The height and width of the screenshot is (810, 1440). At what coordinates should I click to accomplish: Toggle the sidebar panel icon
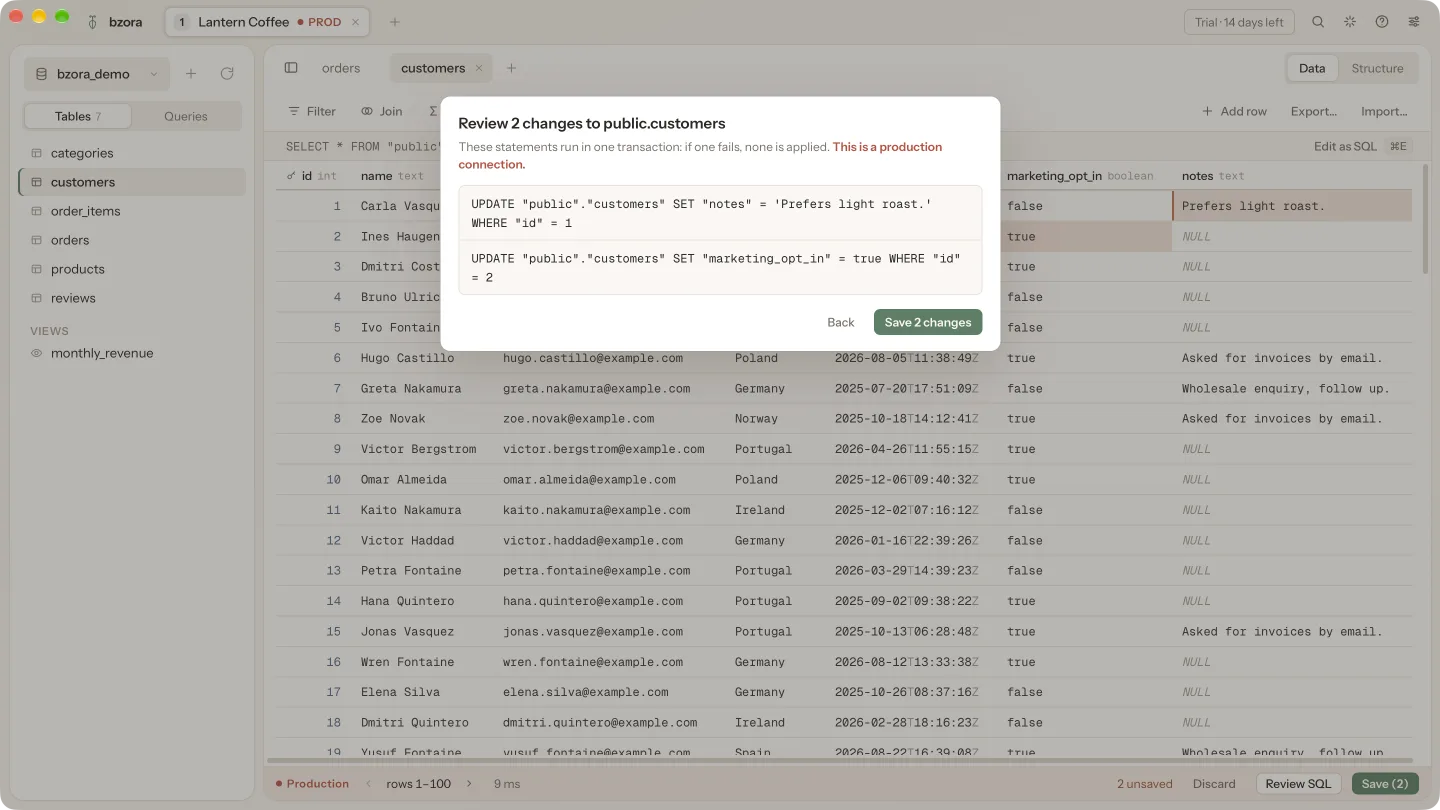click(x=291, y=68)
